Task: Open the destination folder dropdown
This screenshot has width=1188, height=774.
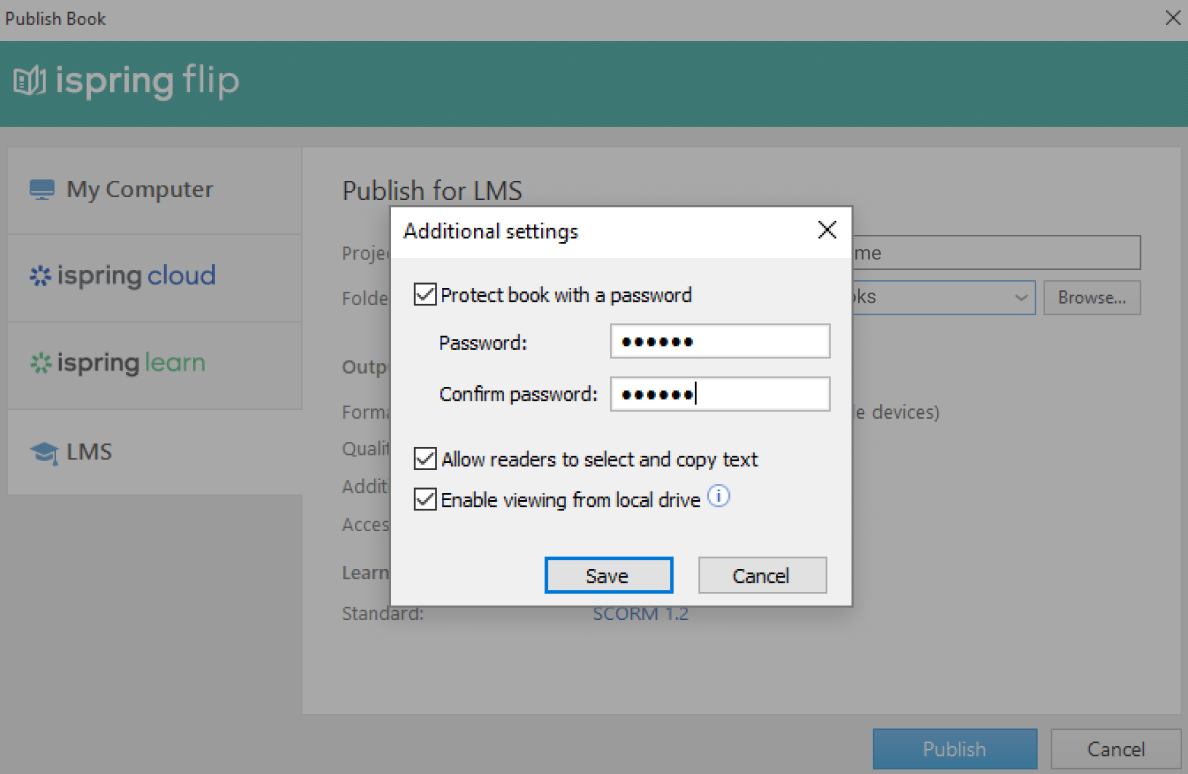Action: (1021, 297)
